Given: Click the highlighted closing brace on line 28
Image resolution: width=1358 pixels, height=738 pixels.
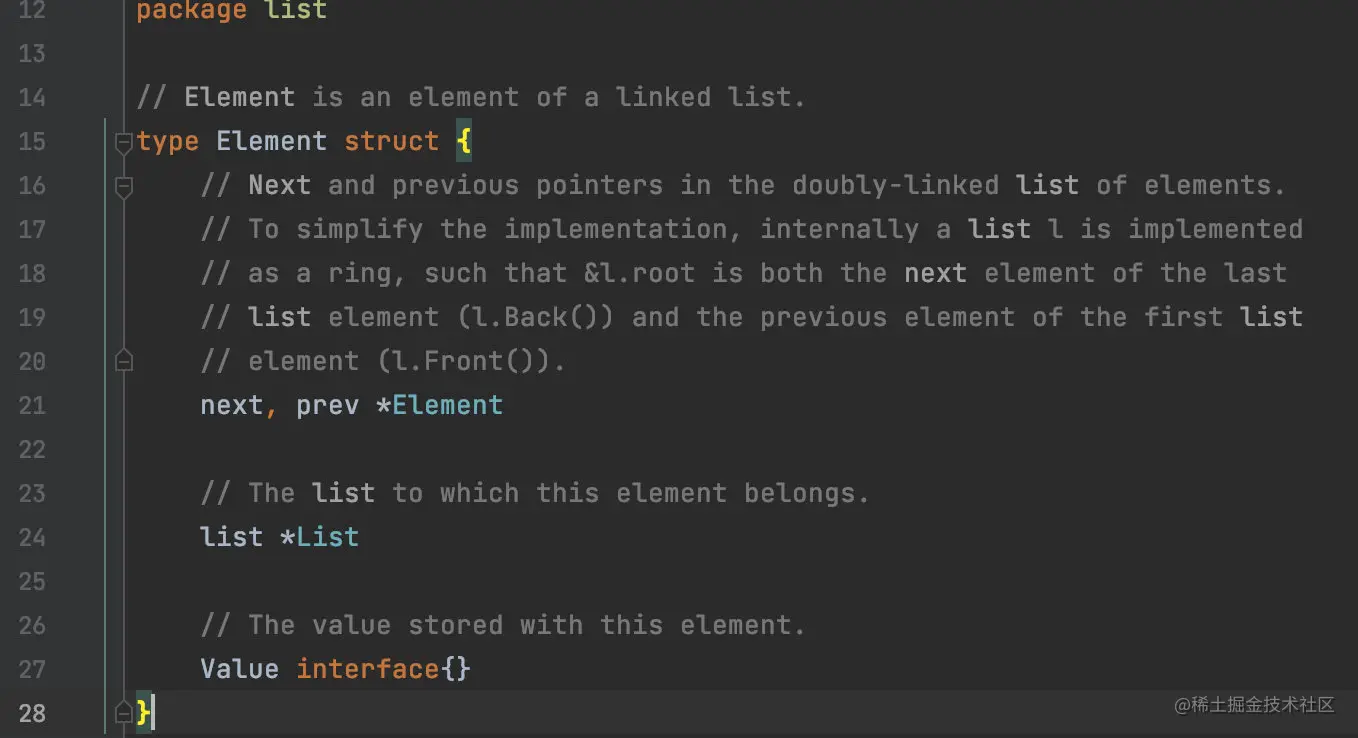Looking at the screenshot, I should (x=144, y=713).
